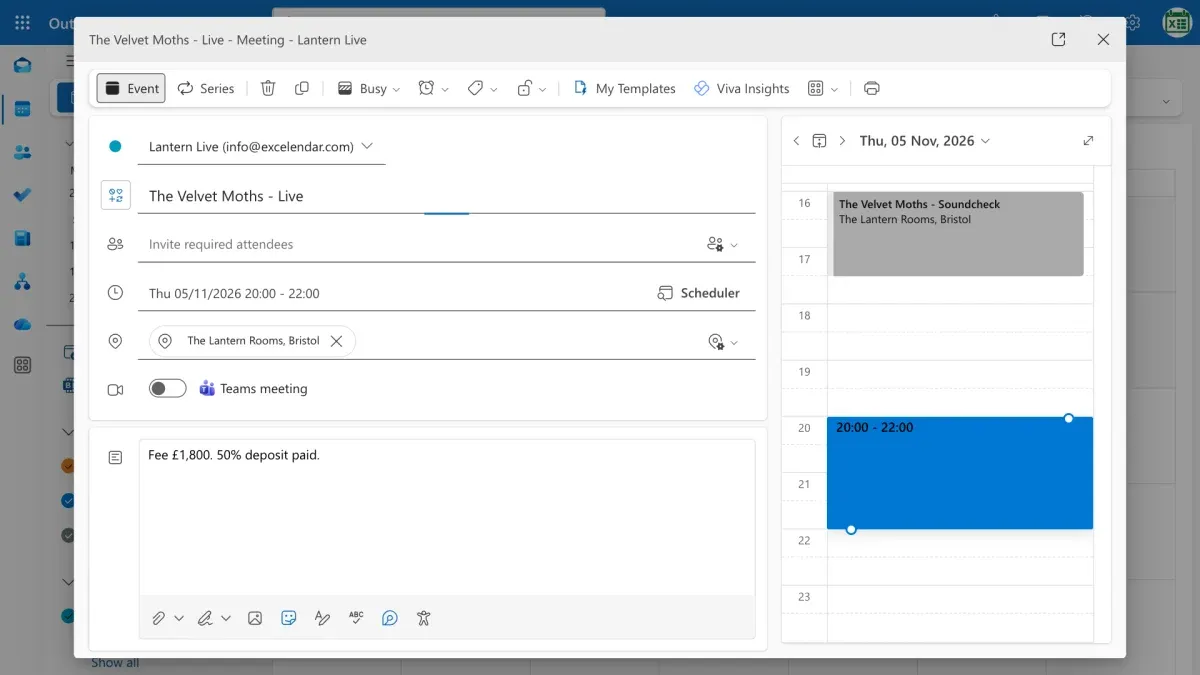Open the Soundcheck event in day preview
Image resolution: width=1200 pixels, height=675 pixels.
pos(958,234)
